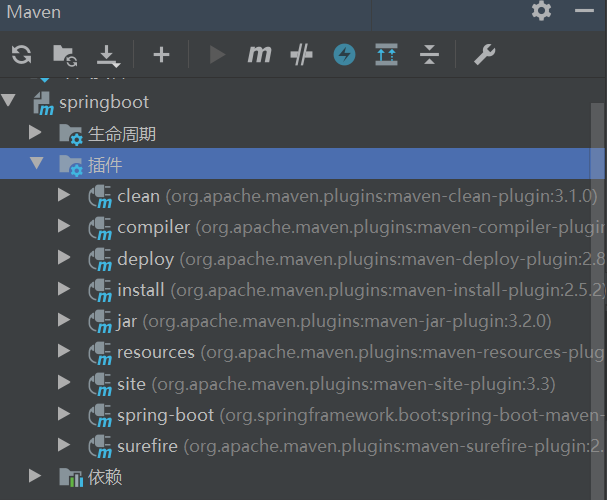
Task: Select the springboot project label
Action: [104, 103]
